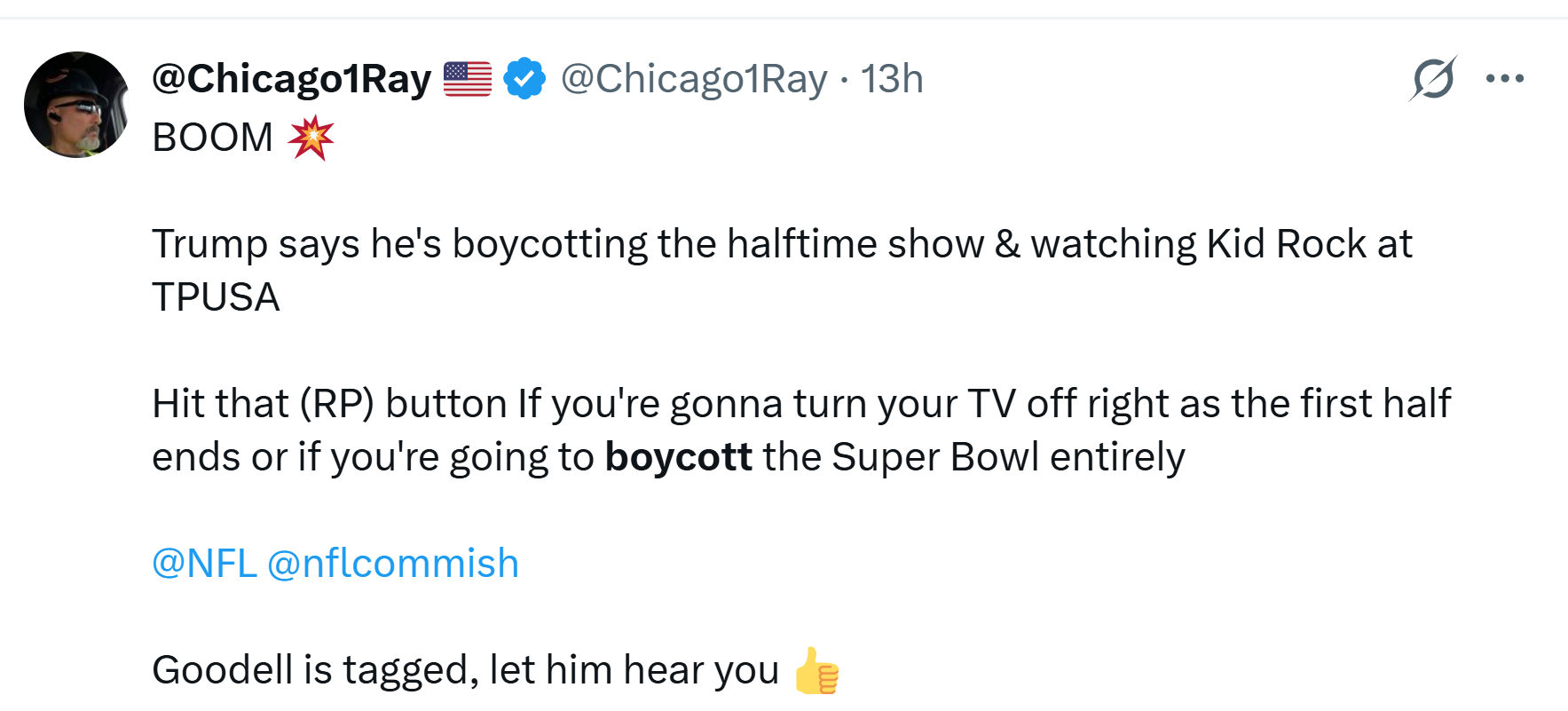Click the collision emoji after BOOM
1568x711 pixels.
pos(311,138)
